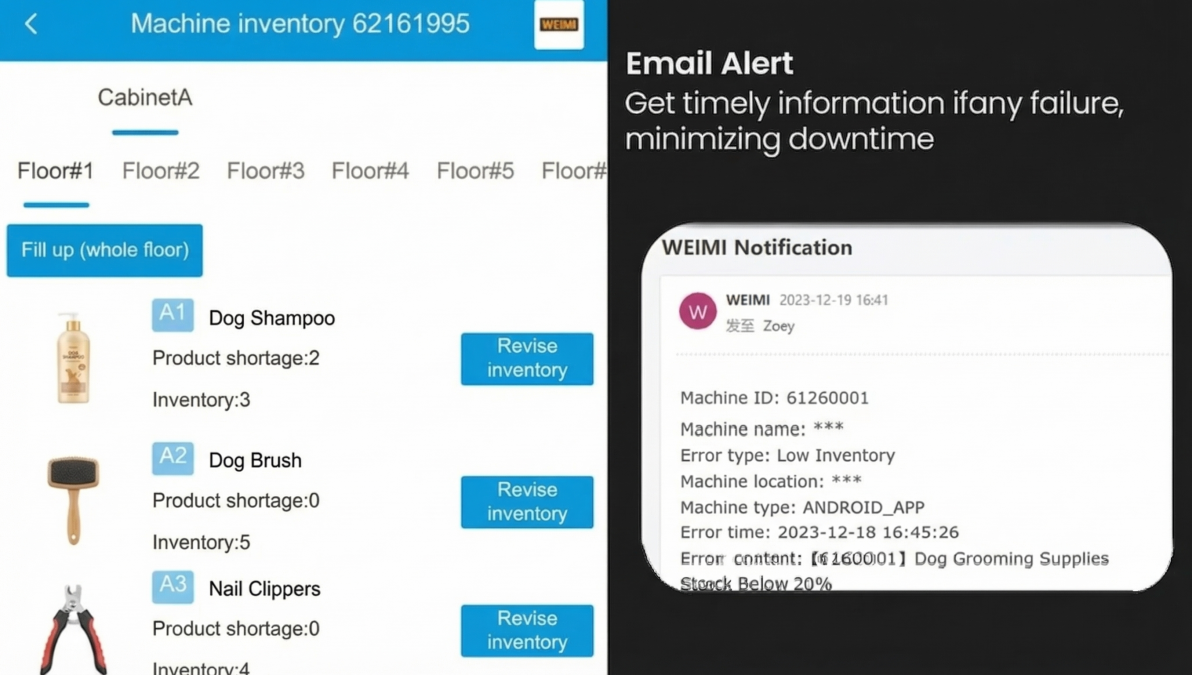Click 'Inventory:5' under Dog Brush
This screenshot has width=1192, height=675.
201,543
